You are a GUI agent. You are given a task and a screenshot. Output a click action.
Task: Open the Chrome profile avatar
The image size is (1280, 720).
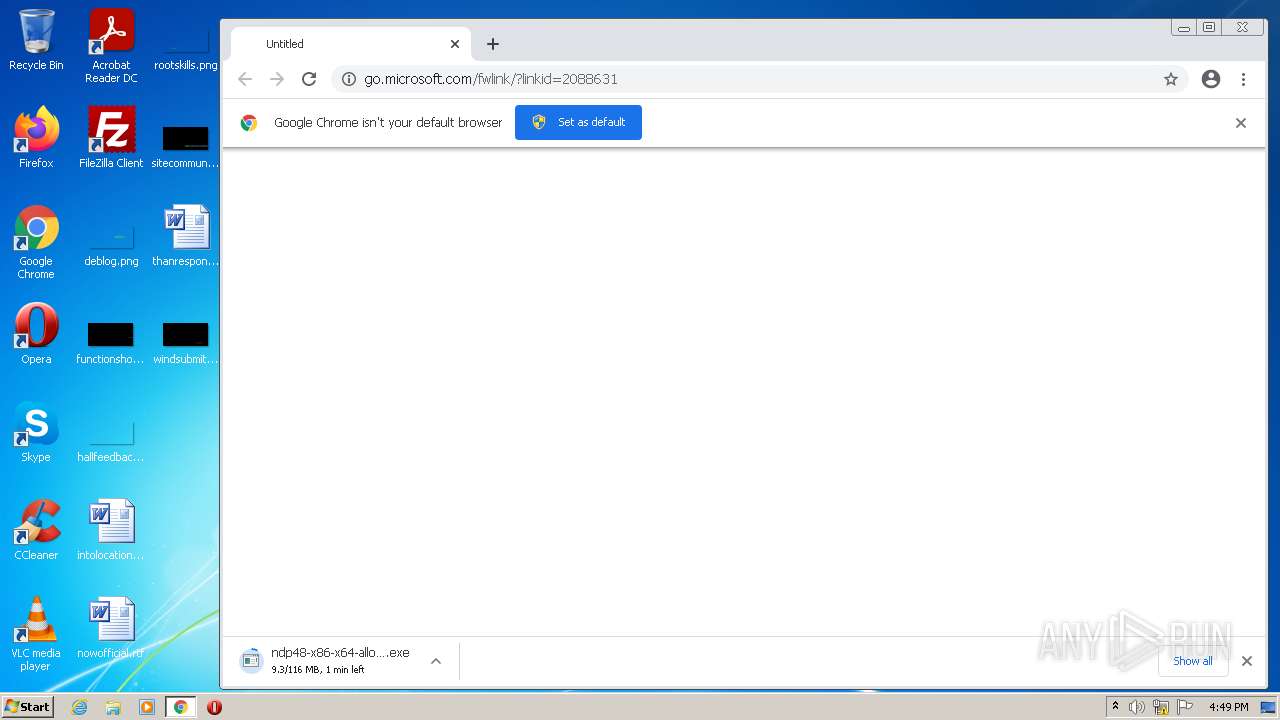click(1211, 79)
